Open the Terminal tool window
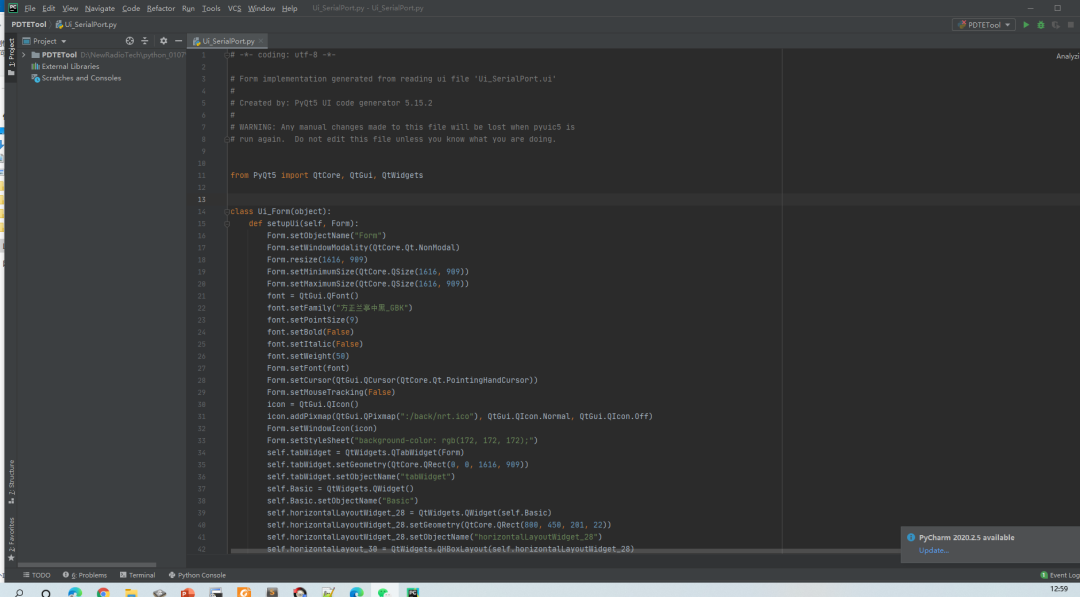The height and width of the screenshot is (597, 1080). [137, 575]
